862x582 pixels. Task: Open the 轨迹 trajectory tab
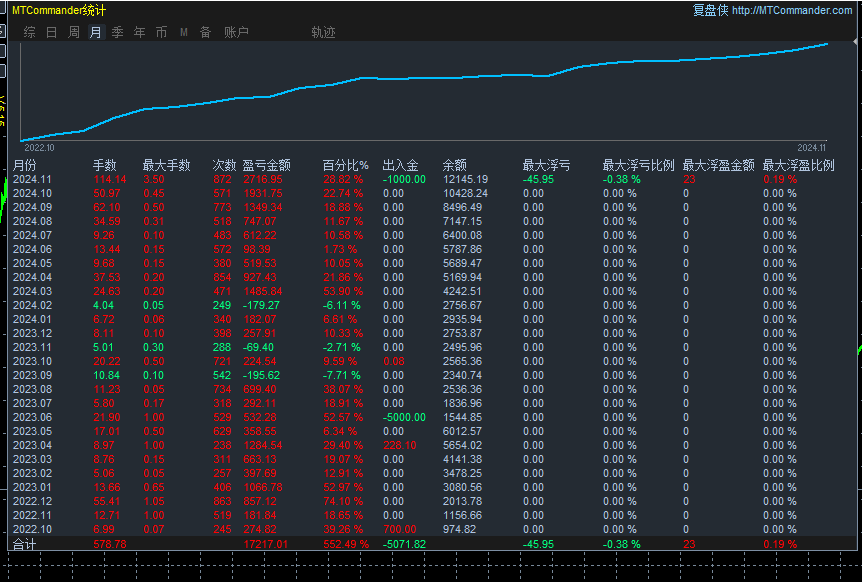coord(323,32)
